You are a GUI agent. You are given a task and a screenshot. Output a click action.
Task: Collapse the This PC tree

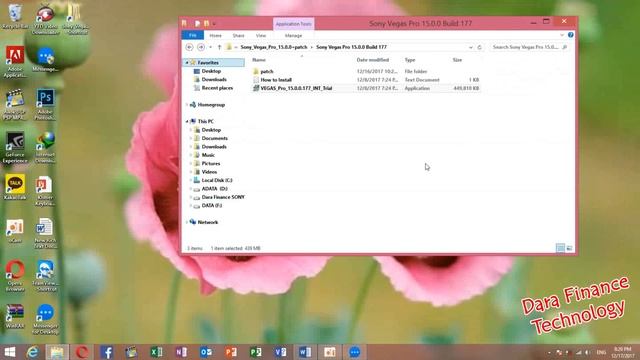click(x=187, y=122)
